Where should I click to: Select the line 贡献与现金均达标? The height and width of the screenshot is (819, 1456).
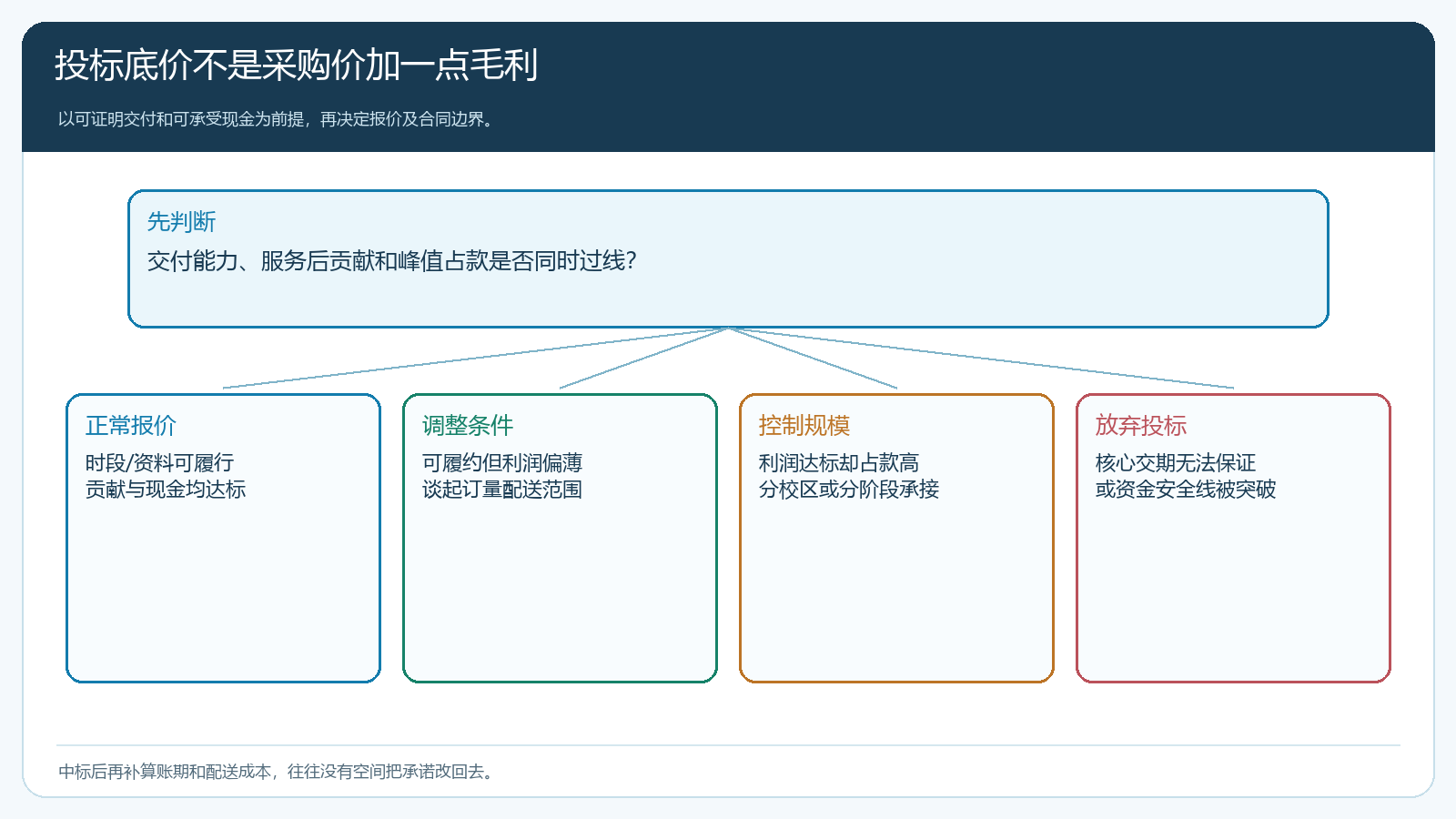click(x=166, y=490)
